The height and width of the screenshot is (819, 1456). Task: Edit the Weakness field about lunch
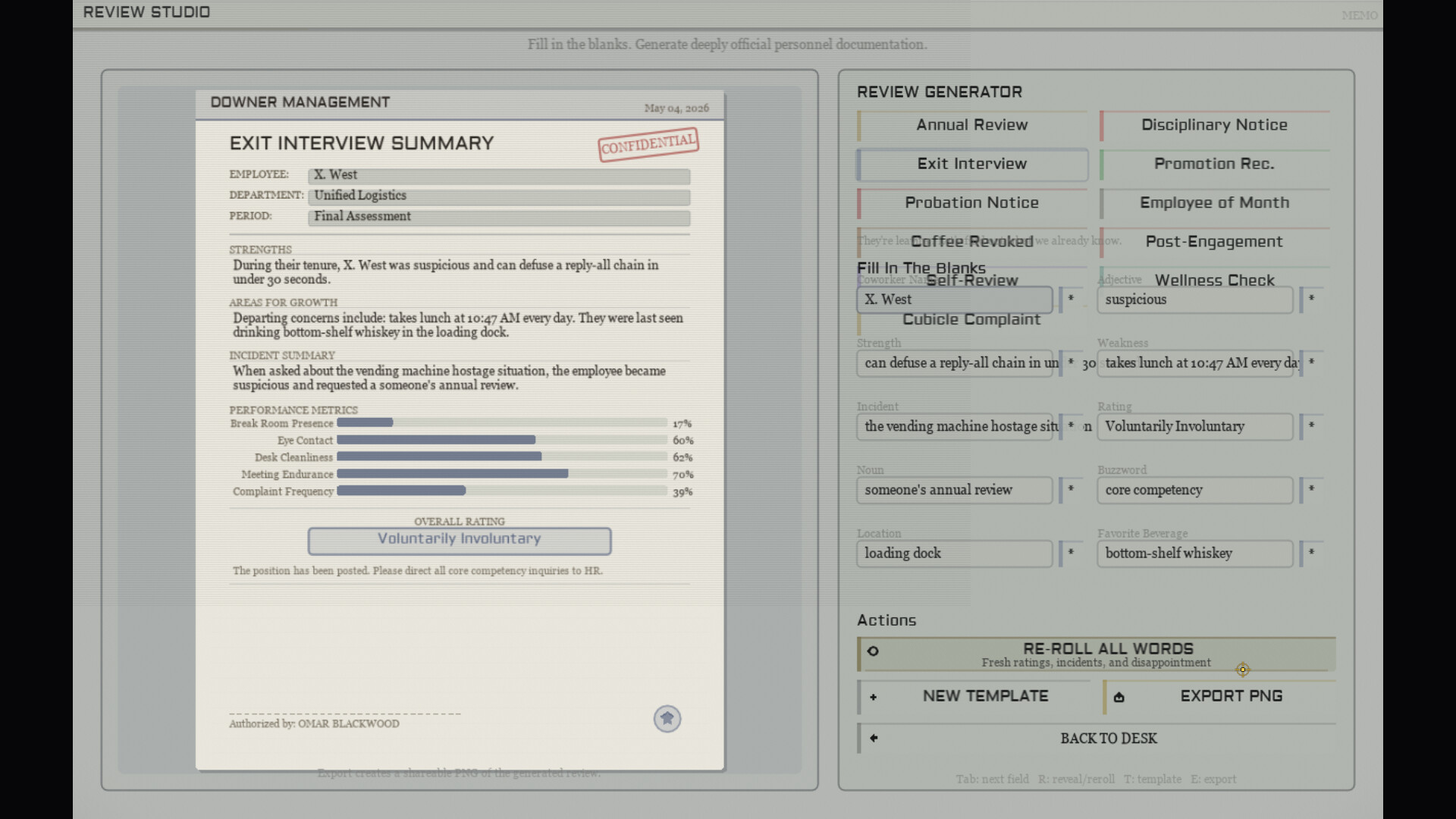[x=1195, y=363]
